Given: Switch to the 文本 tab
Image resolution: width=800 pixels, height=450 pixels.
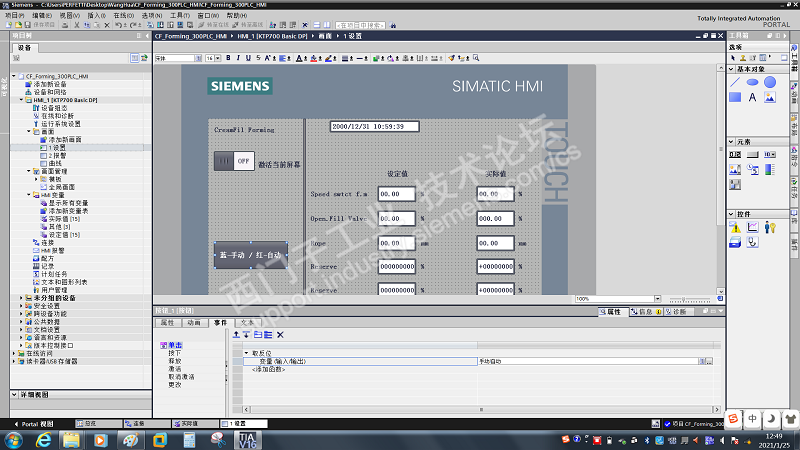Looking at the screenshot, I should [x=247, y=323].
